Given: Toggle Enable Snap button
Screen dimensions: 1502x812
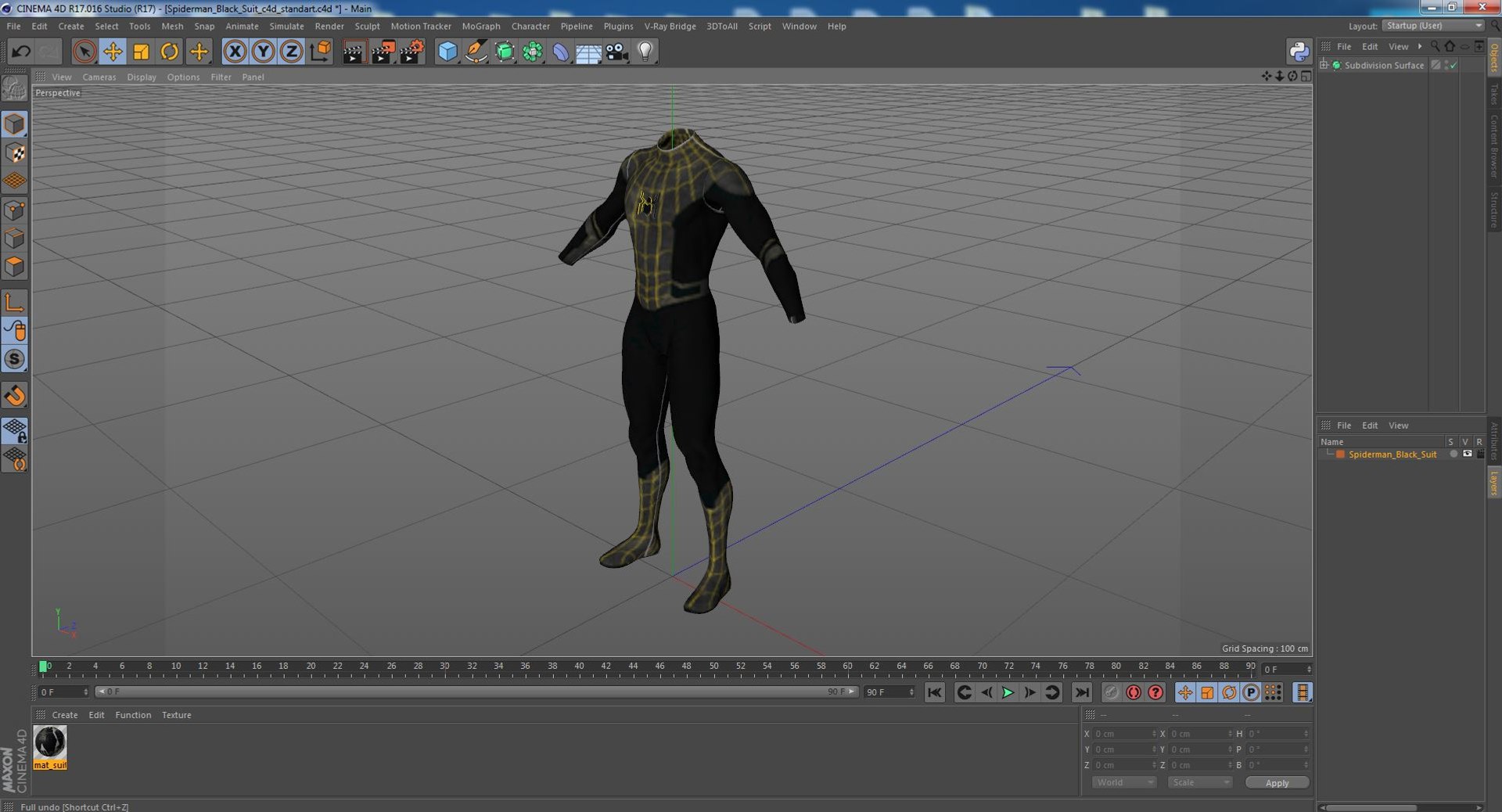Looking at the screenshot, I should [x=14, y=395].
